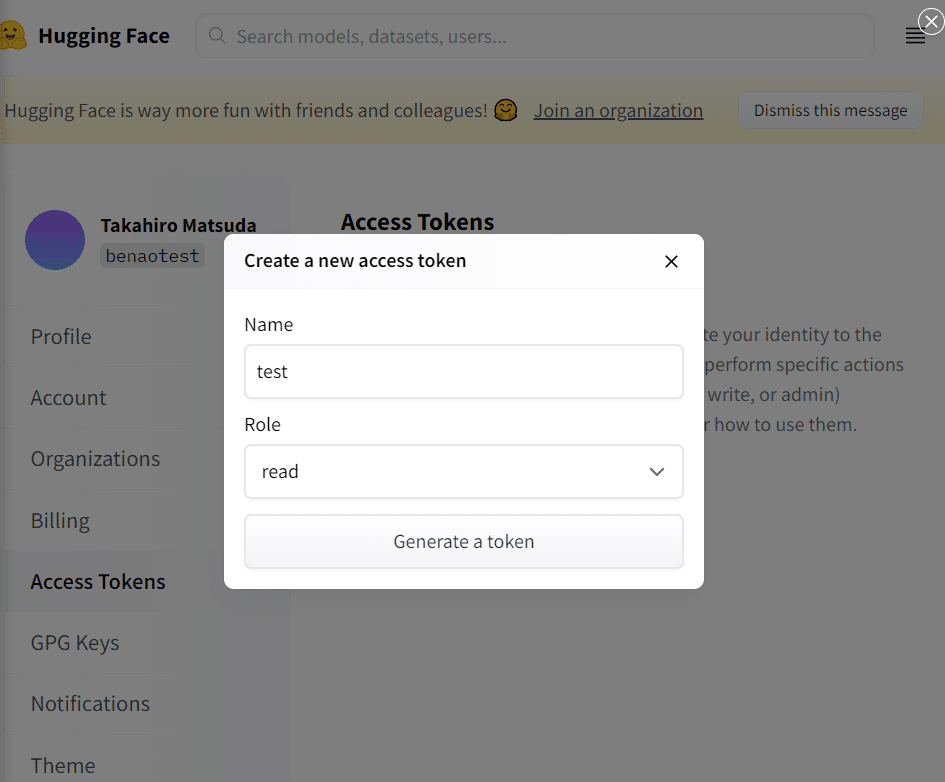Open Profile settings page
The height and width of the screenshot is (782, 945).
pyautogui.click(x=61, y=337)
